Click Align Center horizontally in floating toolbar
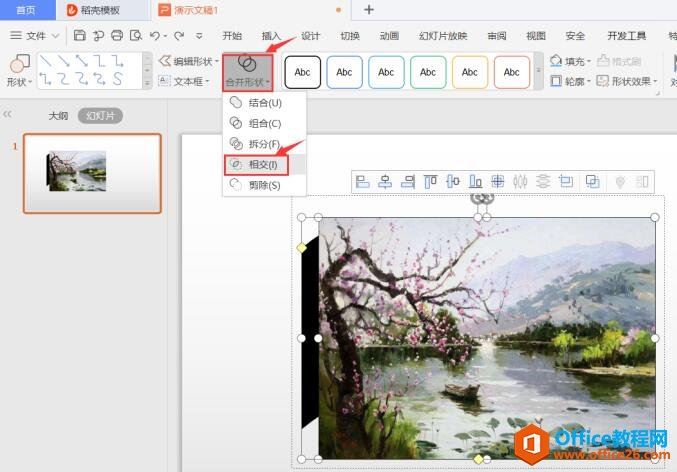The height and width of the screenshot is (472, 677). click(385, 182)
